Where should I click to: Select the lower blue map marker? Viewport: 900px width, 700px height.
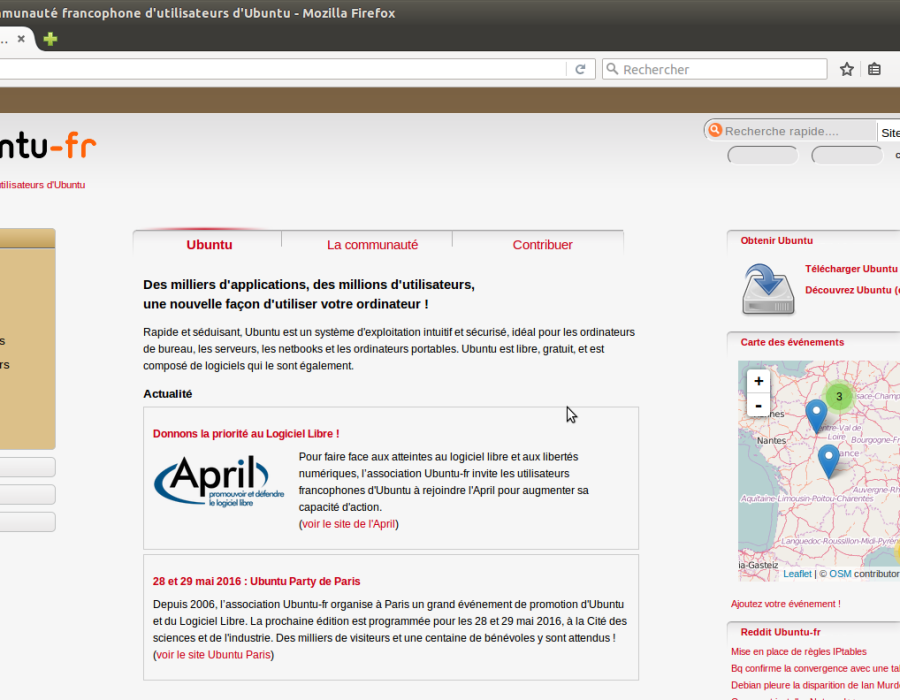click(828, 461)
